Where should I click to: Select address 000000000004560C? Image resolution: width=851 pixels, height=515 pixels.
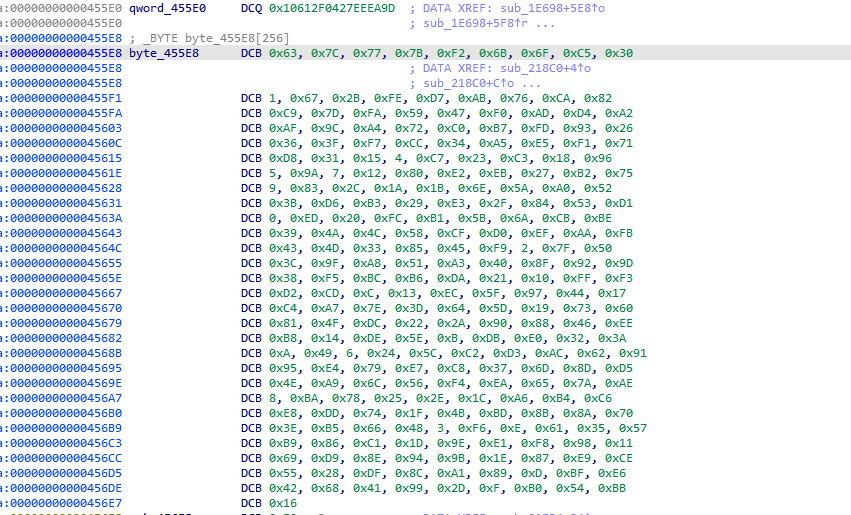click(x=66, y=143)
